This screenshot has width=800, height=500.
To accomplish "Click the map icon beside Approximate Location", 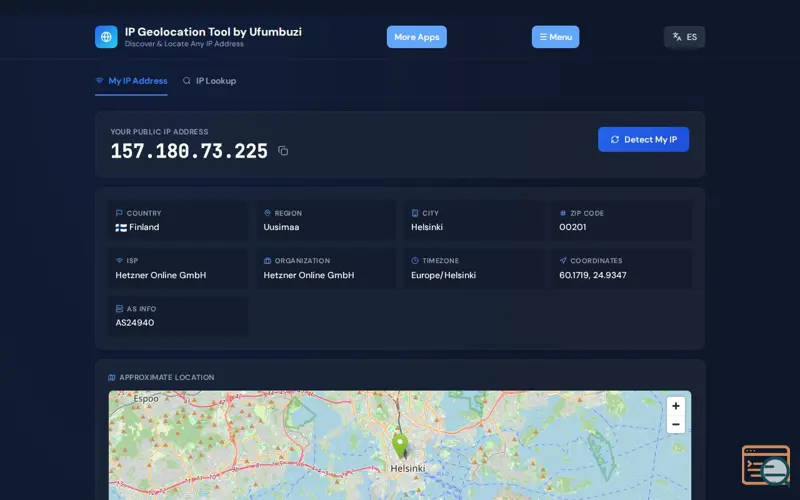I will tap(112, 377).
